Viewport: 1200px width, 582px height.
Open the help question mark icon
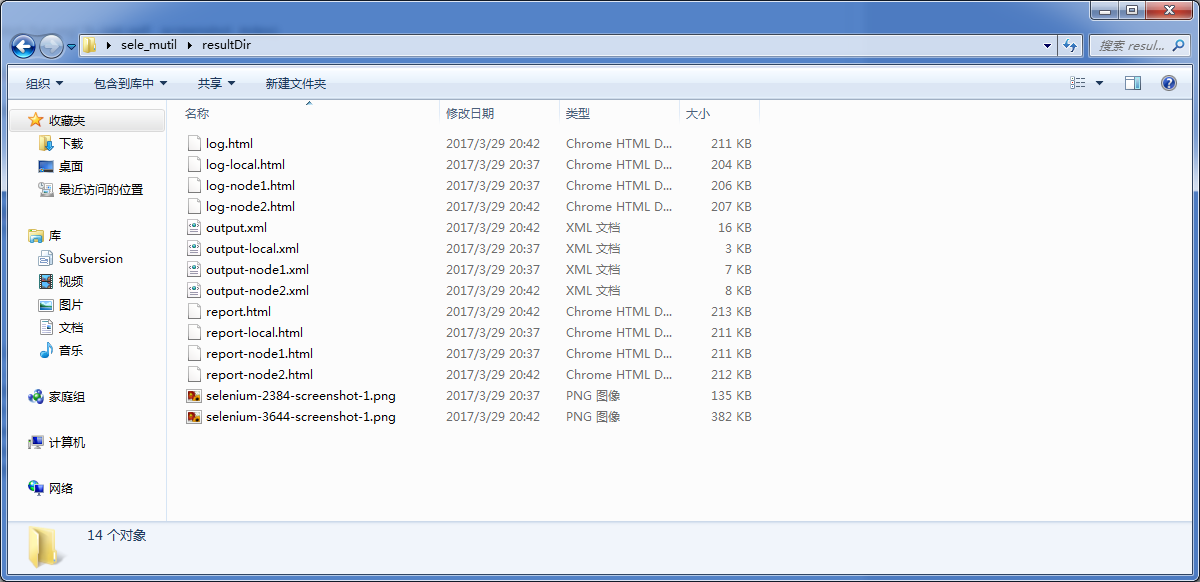coord(1168,84)
